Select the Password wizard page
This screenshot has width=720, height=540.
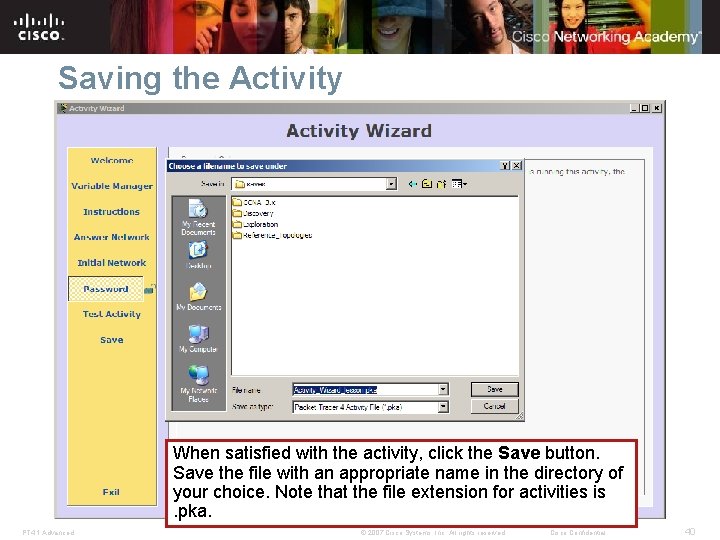click(106, 289)
